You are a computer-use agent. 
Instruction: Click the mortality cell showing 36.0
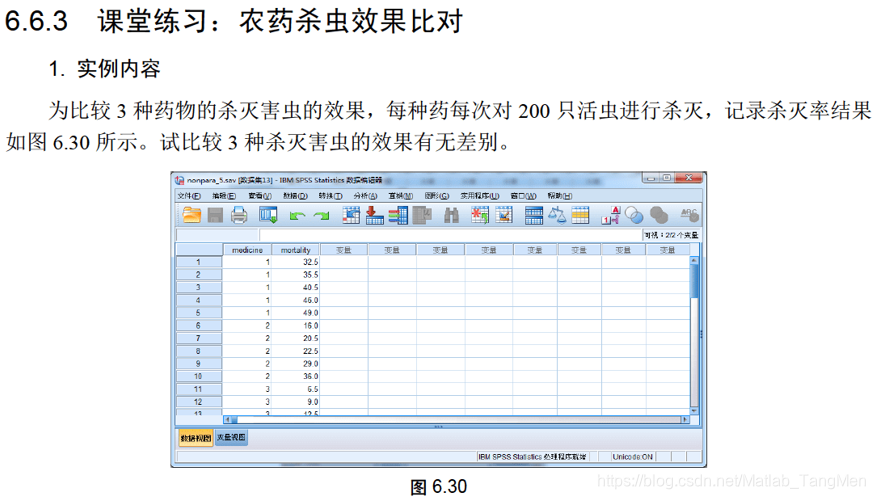295,376
